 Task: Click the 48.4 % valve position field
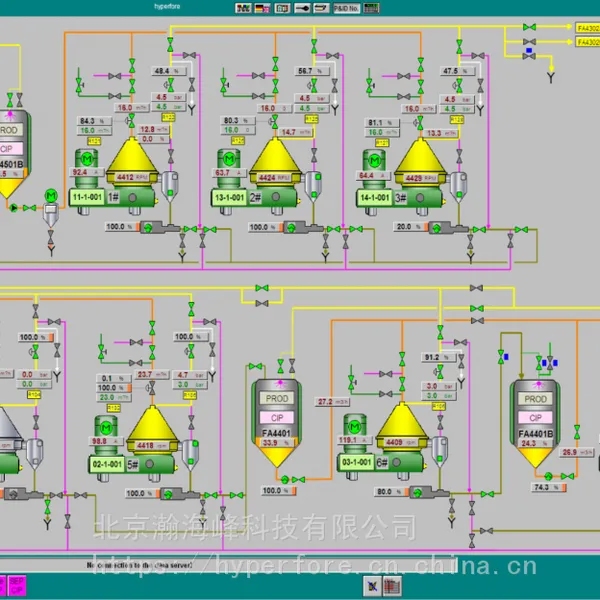pyautogui.click(x=170, y=71)
